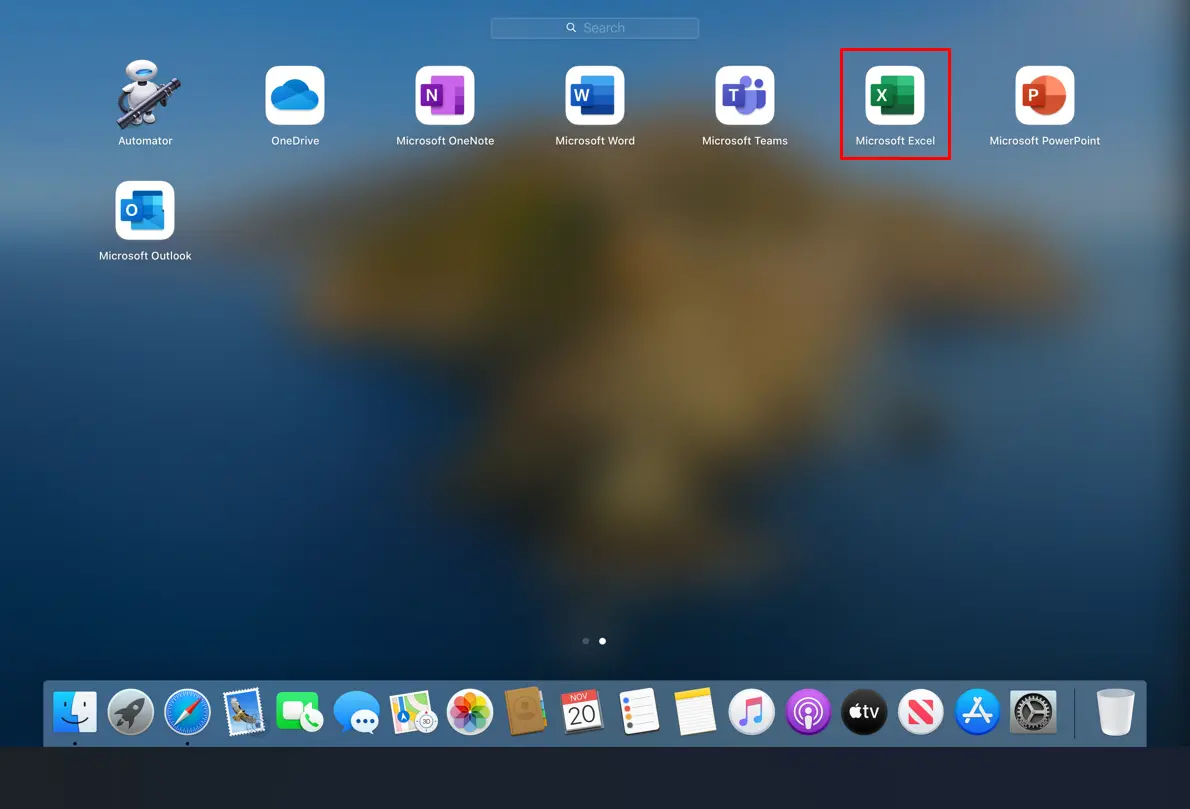Screen dimensions: 1190x809
Task: Click the OneDrive cloud icon
Action: coord(295,96)
